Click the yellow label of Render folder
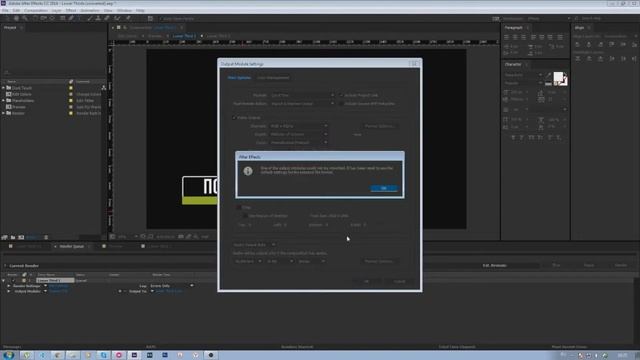The width and height of the screenshot is (640, 360). (x=71, y=113)
